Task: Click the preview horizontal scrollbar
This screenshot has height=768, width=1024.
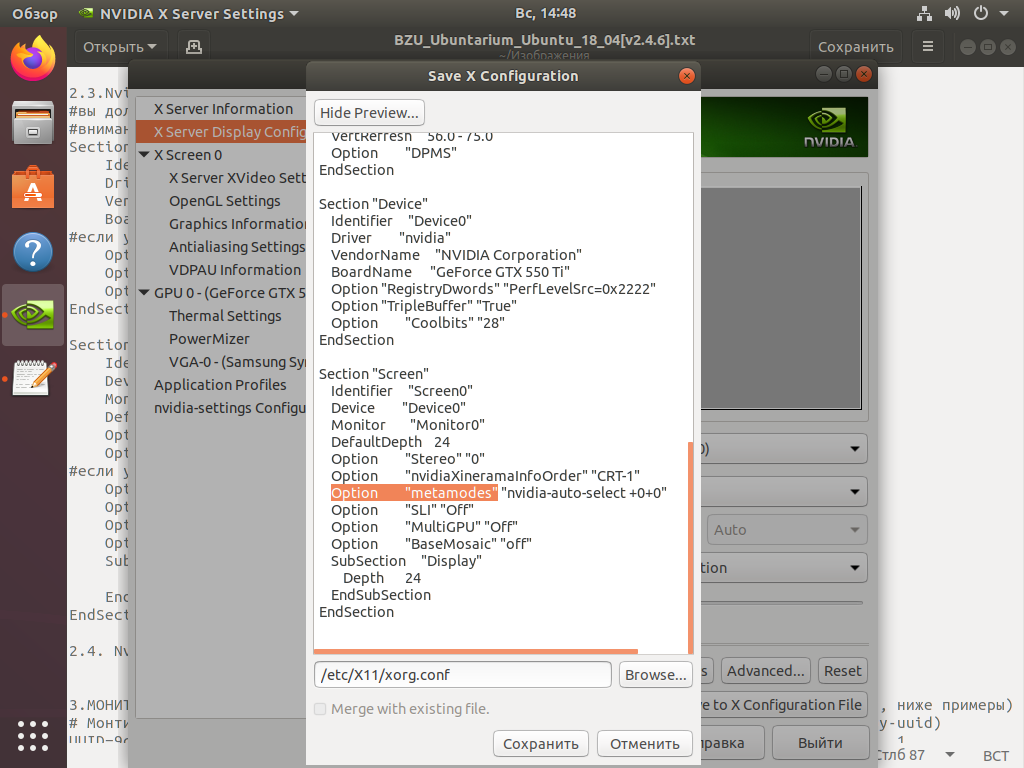Action: click(x=475, y=651)
